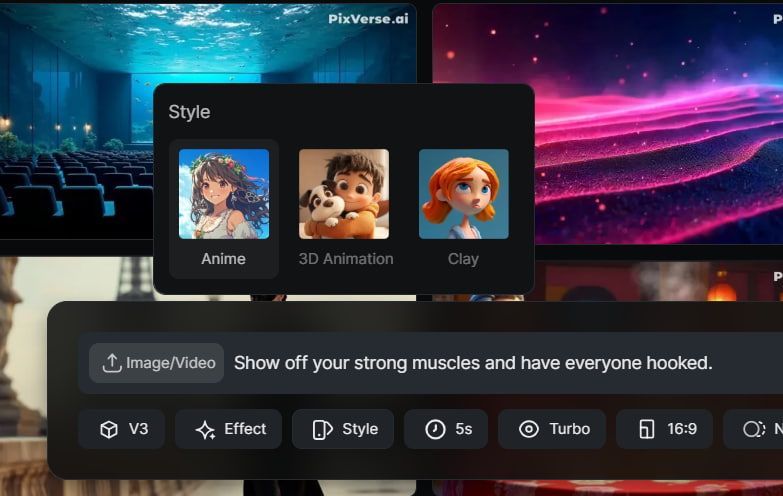Click the upload arrow icon
Image resolution: width=783 pixels, height=496 pixels.
pyautogui.click(x=112, y=363)
